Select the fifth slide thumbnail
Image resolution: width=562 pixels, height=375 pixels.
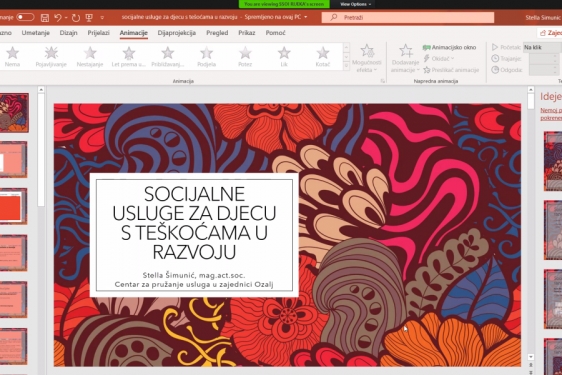(13, 300)
